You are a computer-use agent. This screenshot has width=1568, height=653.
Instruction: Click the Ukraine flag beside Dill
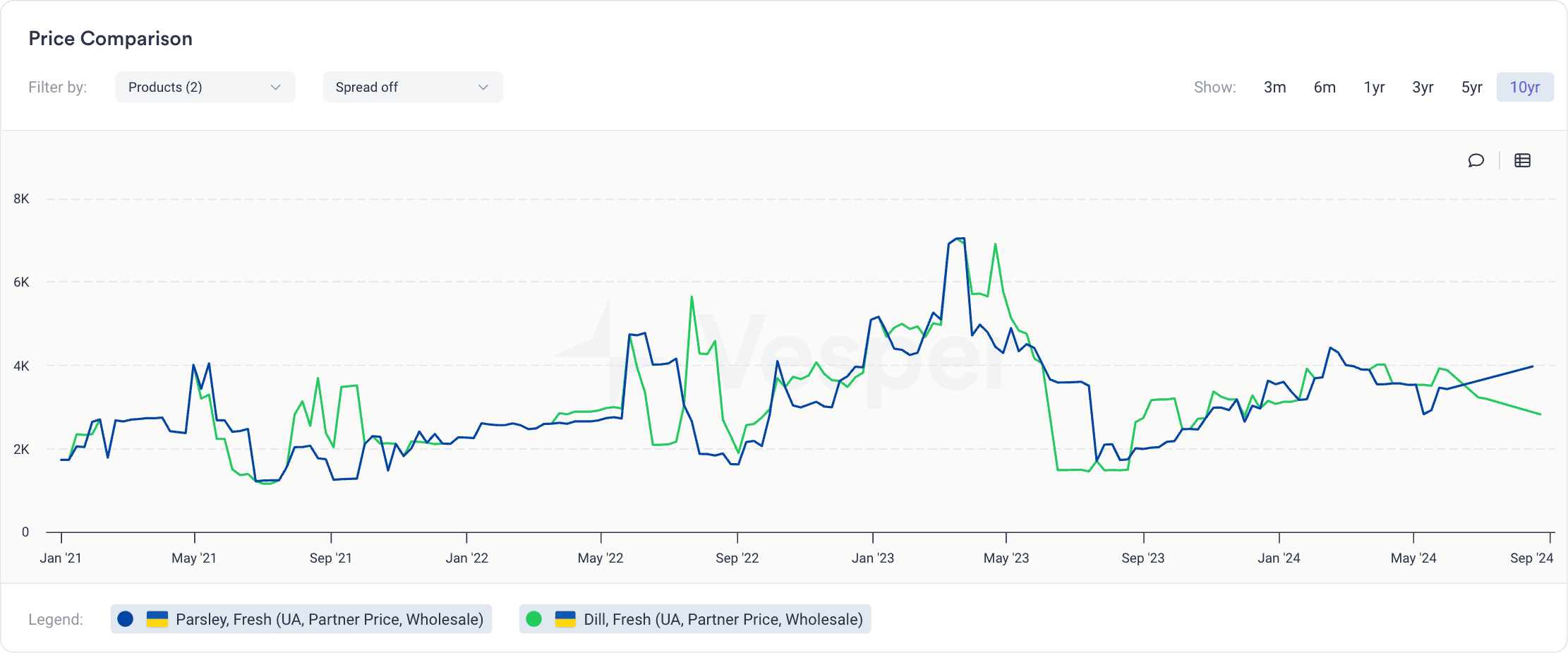(565, 619)
